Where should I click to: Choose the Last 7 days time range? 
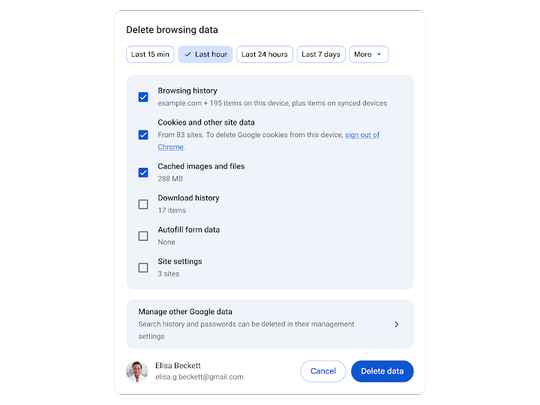tap(321, 54)
